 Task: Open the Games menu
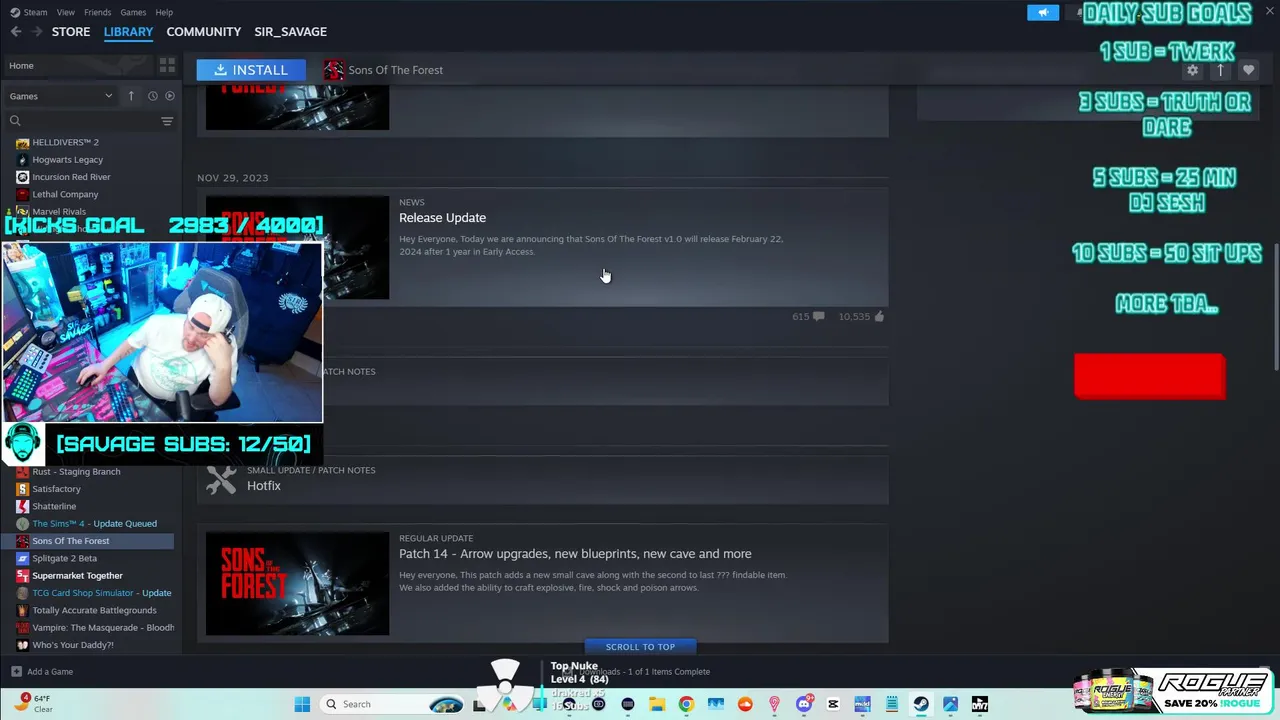(133, 12)
